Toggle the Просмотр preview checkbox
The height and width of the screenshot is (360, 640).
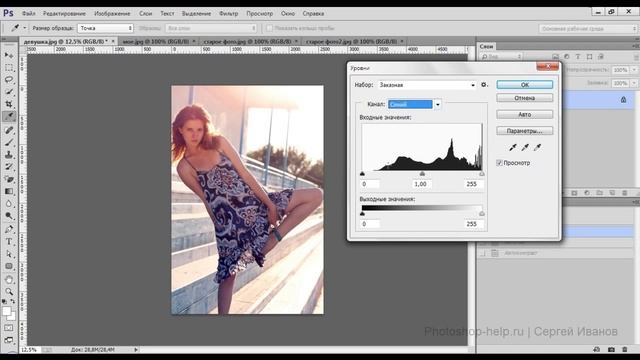(x=499, y=163)
